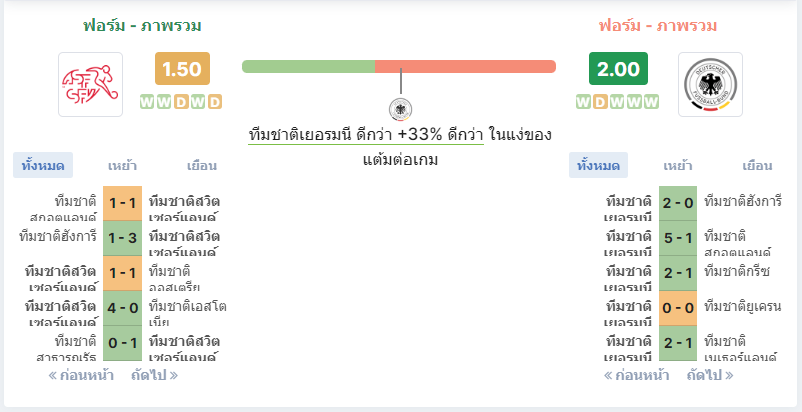
Task: Click small Germany crest under comparison bar
Action: 400,109
